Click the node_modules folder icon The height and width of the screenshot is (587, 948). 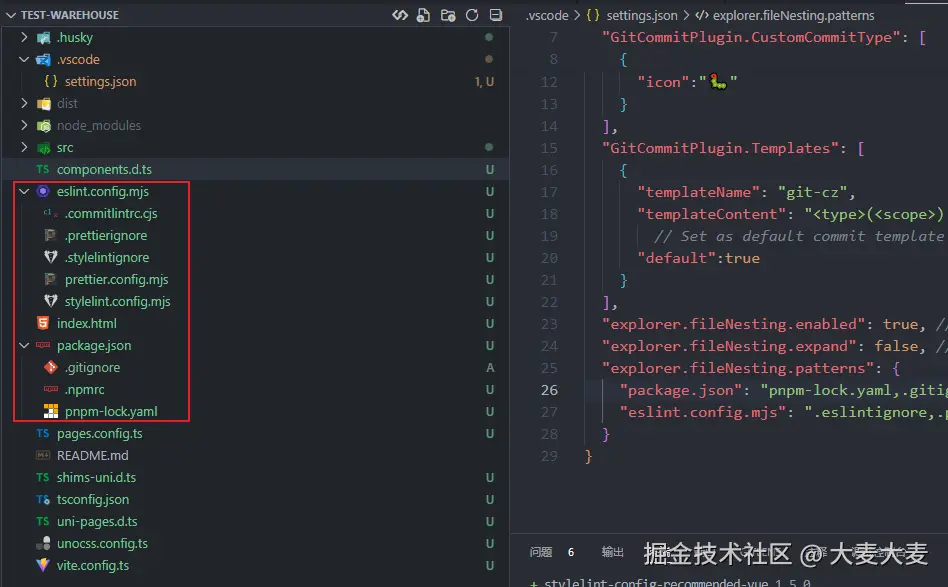coord(44,126)
